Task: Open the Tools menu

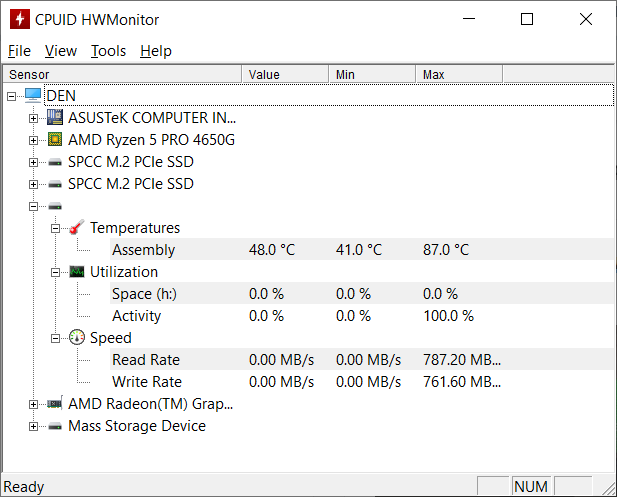Action: coord(108,51)
